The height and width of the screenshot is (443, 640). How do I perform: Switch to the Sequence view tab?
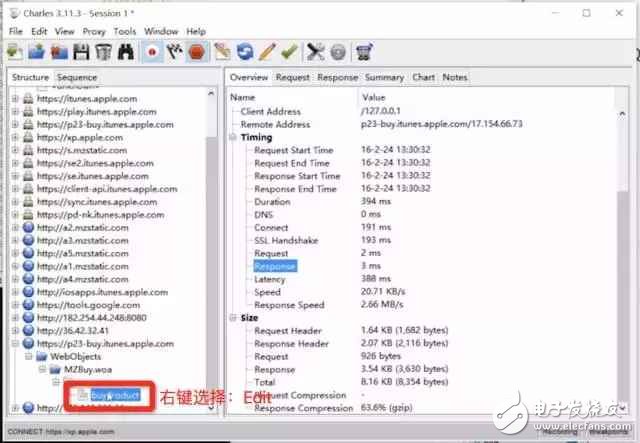pyautogui.click(x=77, y=77)
